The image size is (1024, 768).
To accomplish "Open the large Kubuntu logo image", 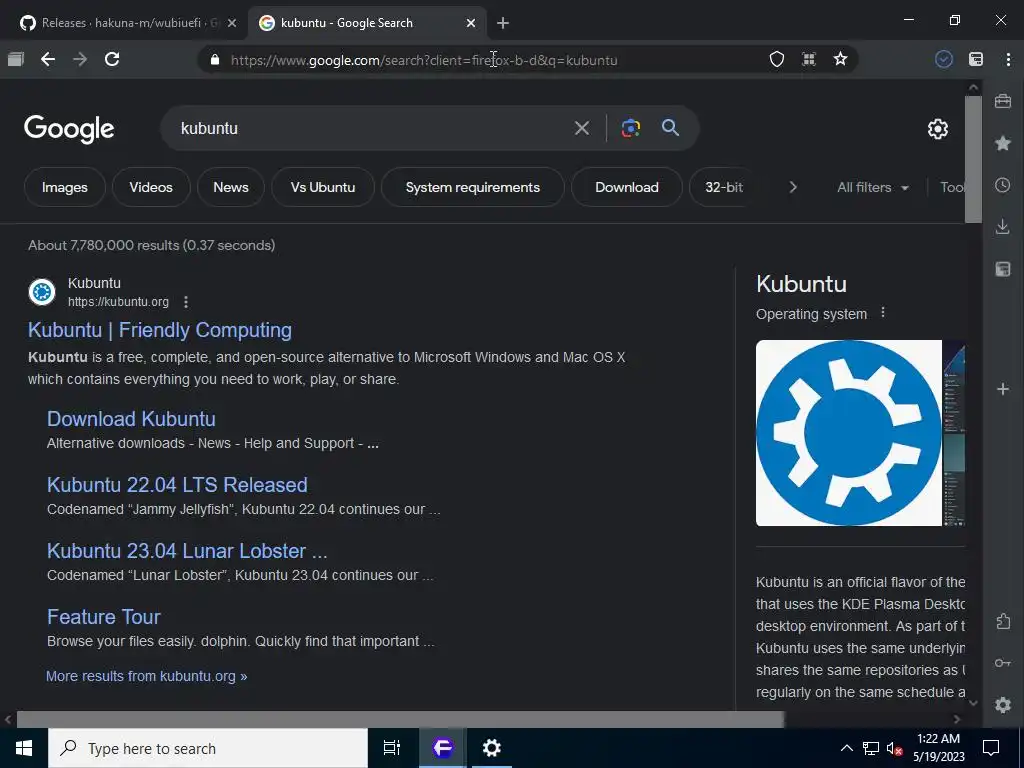I will (848, 432).
